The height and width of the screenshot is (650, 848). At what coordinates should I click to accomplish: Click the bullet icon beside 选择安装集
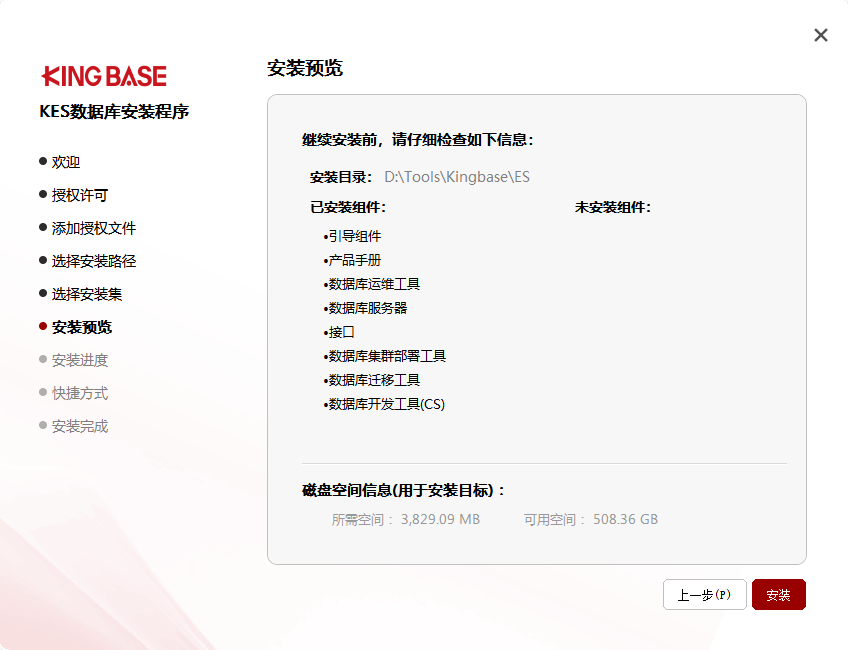(43, 293)
